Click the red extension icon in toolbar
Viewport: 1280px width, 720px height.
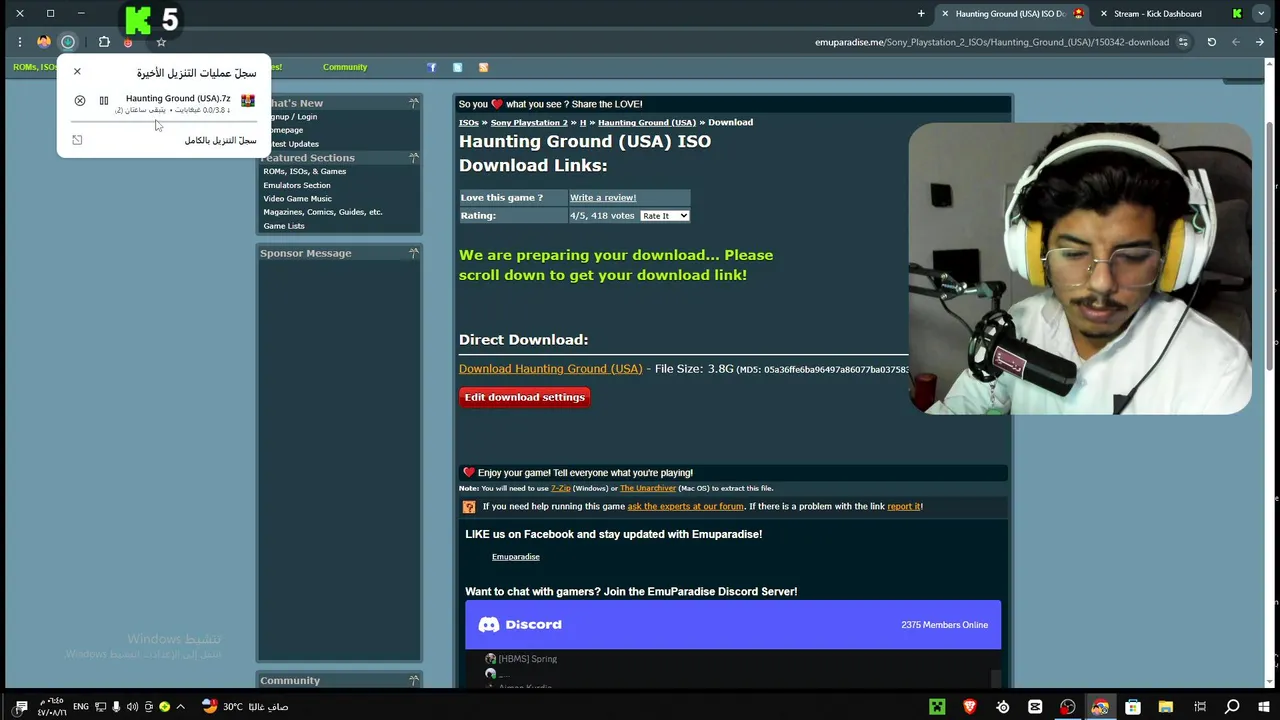[x=128, y=43]
